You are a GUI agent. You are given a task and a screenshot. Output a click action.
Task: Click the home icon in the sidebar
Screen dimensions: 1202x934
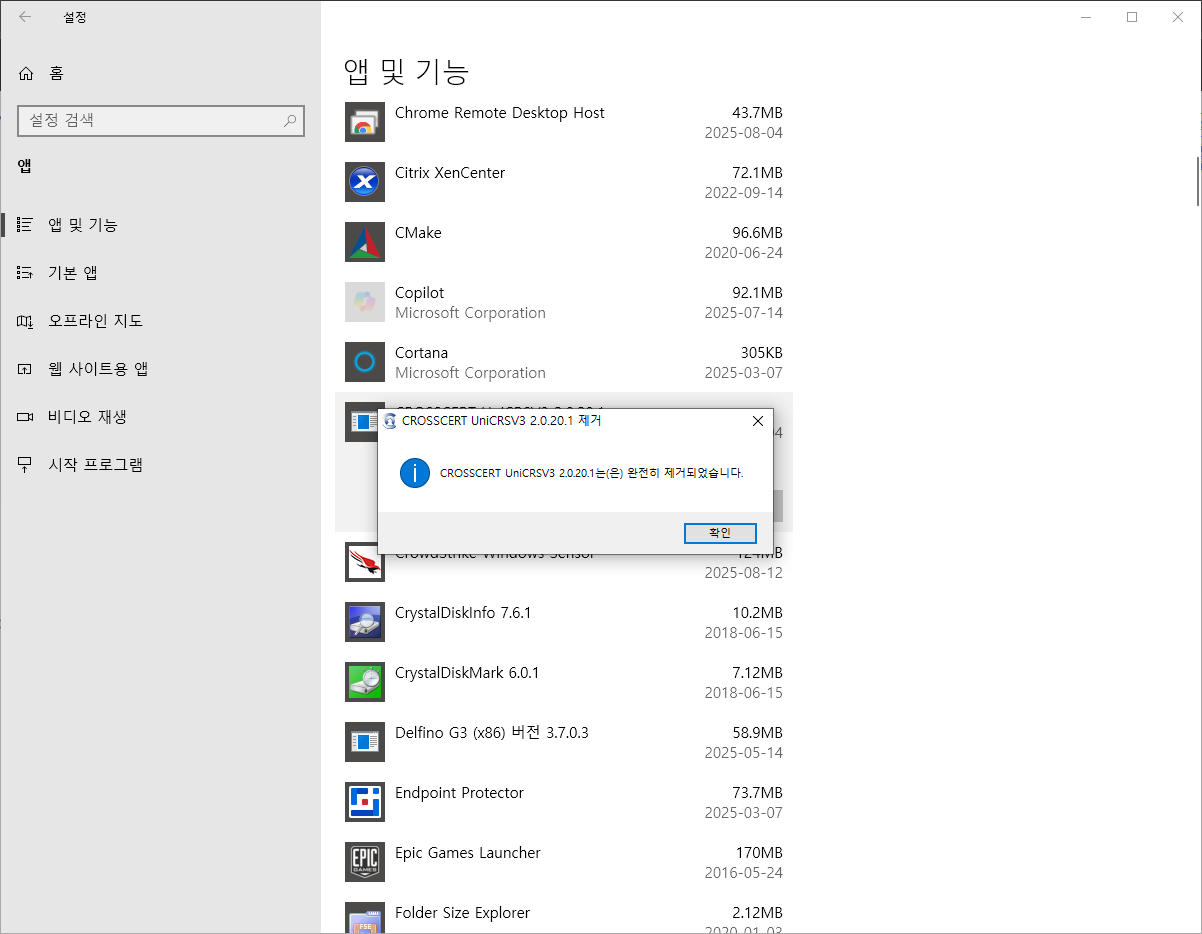(x=25, y=73)
